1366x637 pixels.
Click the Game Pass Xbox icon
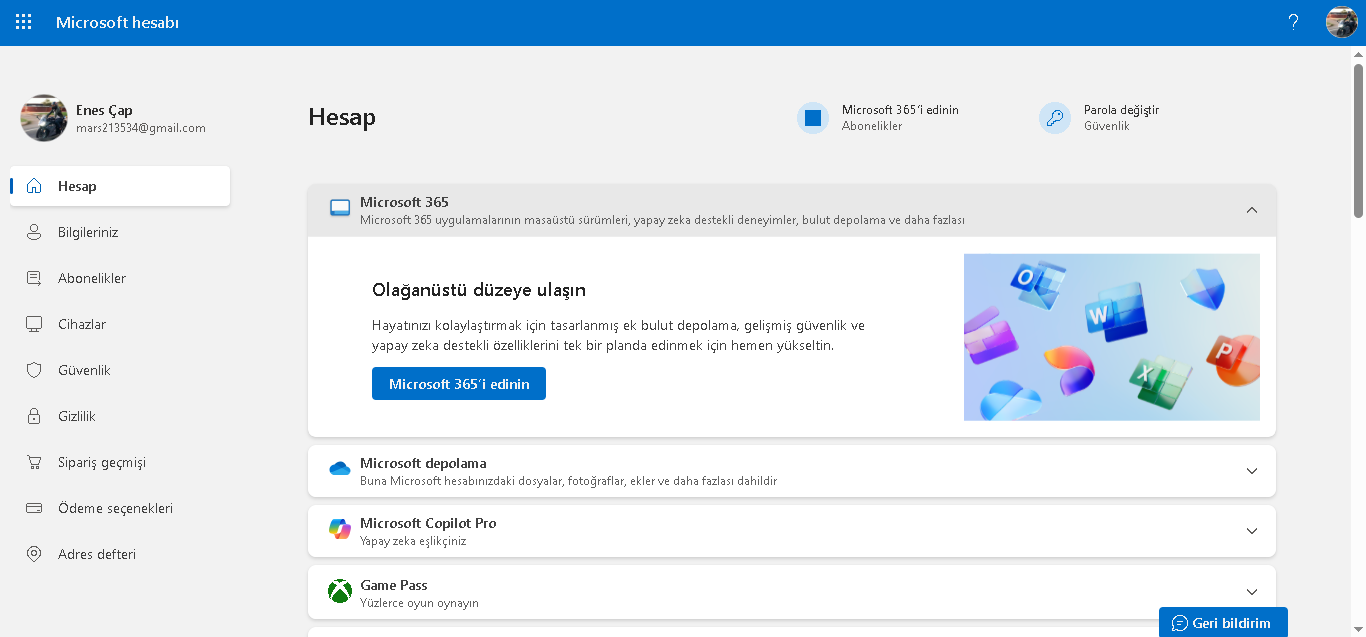(x=340, y=591)
